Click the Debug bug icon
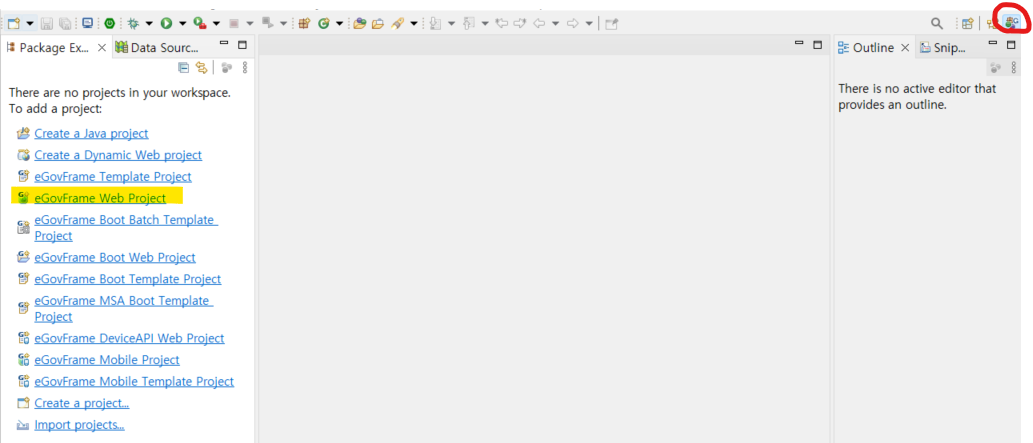The height and width of the screenshot is (443, 1033). pyautogui.click(x=132, y=23)
